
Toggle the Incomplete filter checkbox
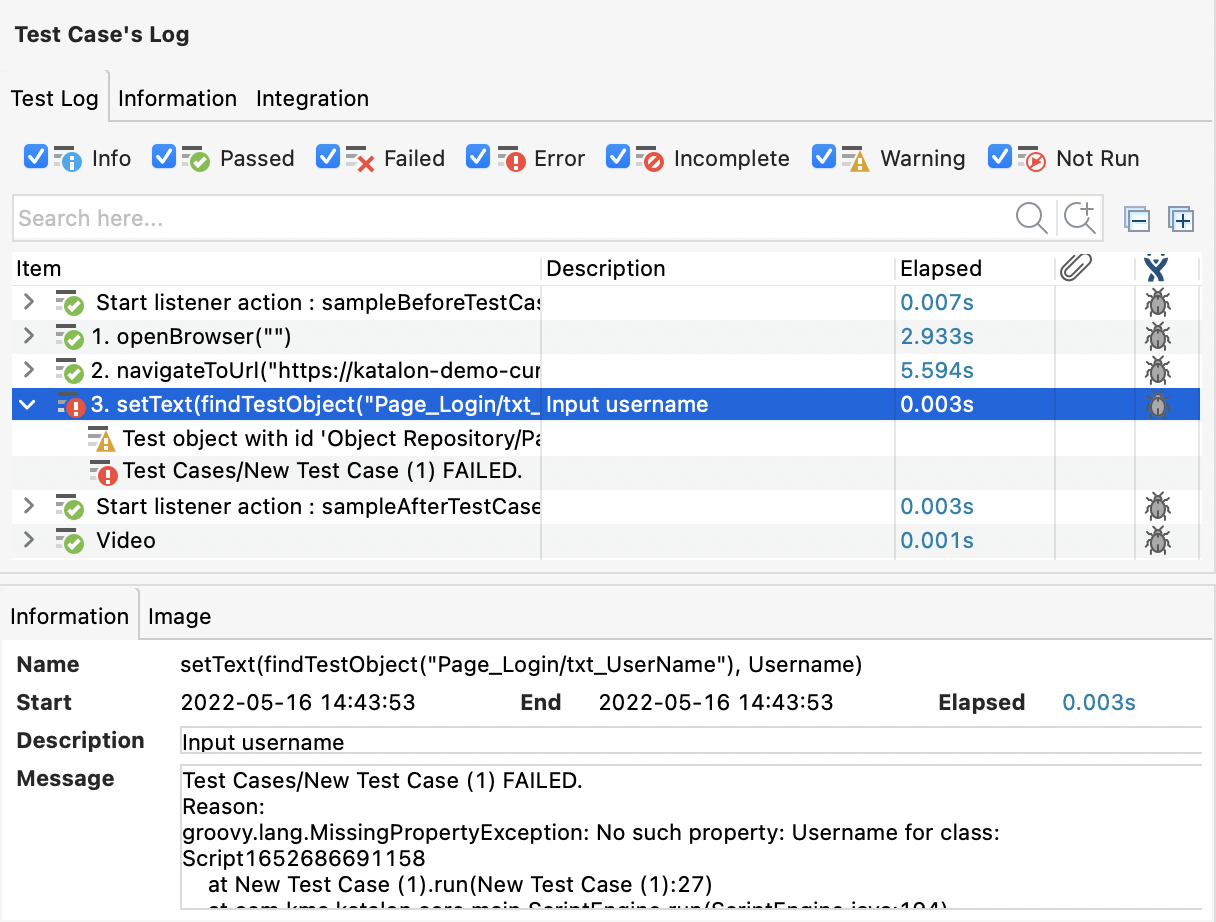coord(618,157)
